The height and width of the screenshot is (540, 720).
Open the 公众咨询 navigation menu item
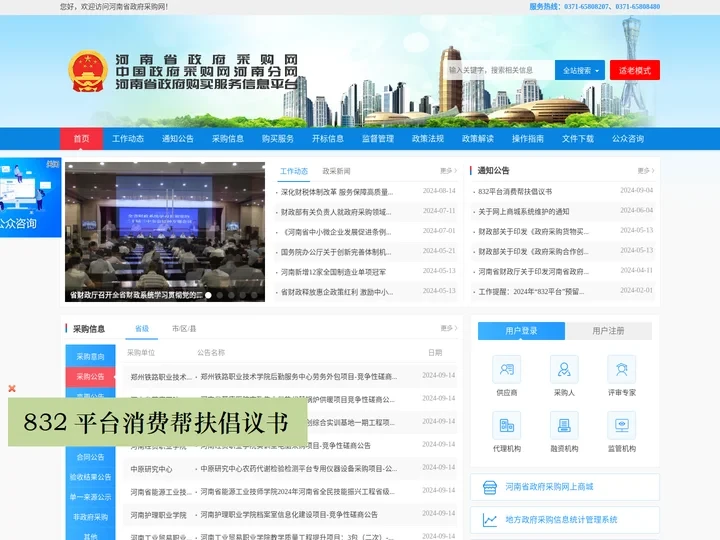coord(628,139)
